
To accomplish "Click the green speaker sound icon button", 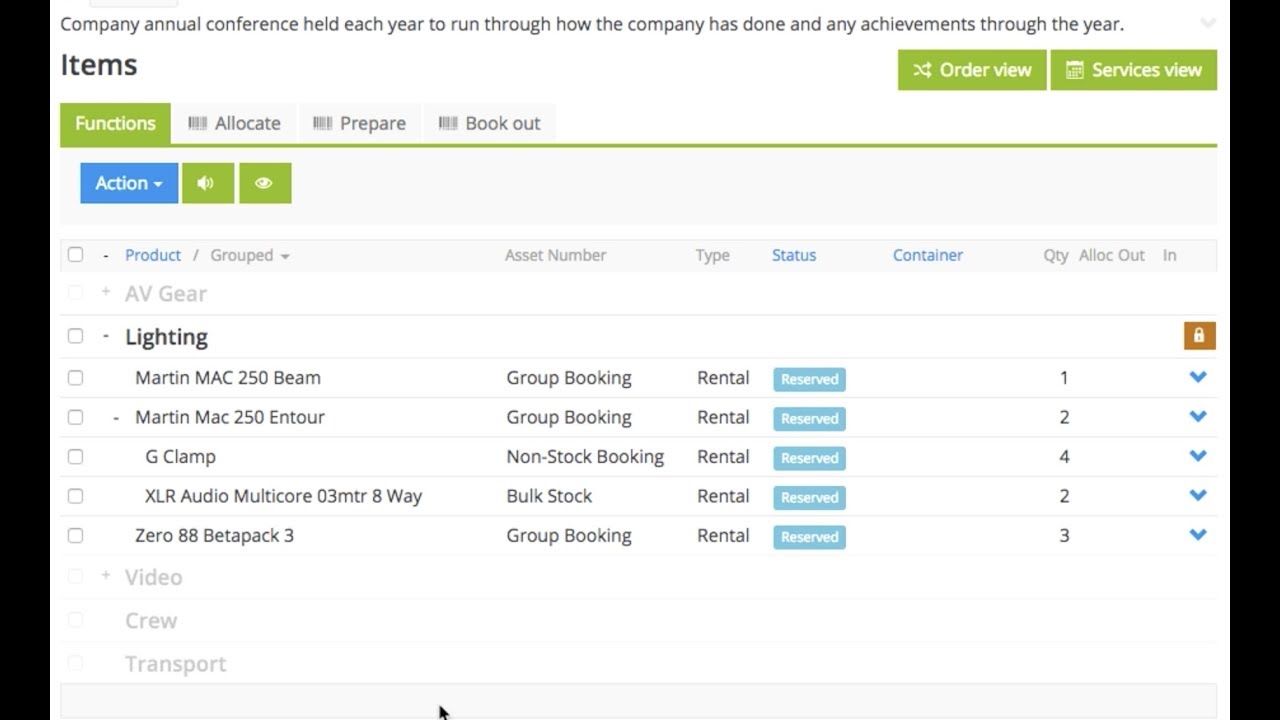I will (x=208, y=183).
